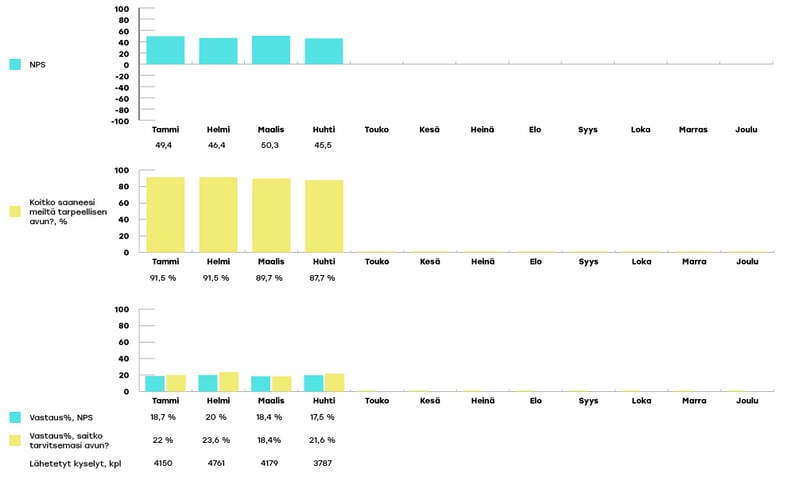The image size is (795, 477).
Task: Click the NPS value 50,3 under Maalis
Action: click(x=270, y=145)
